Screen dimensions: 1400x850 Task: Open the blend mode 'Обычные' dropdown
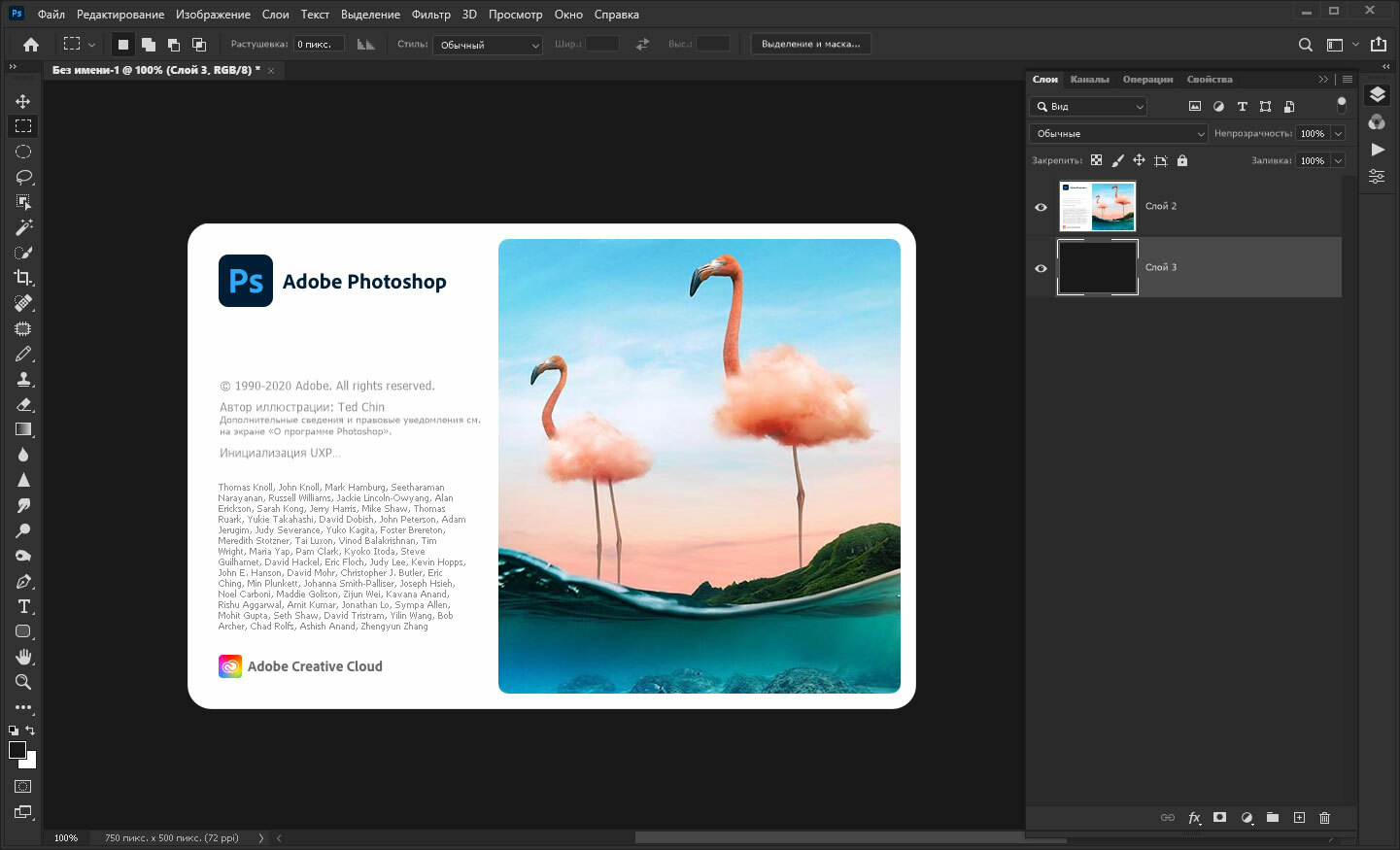[x=1118, y=134]
